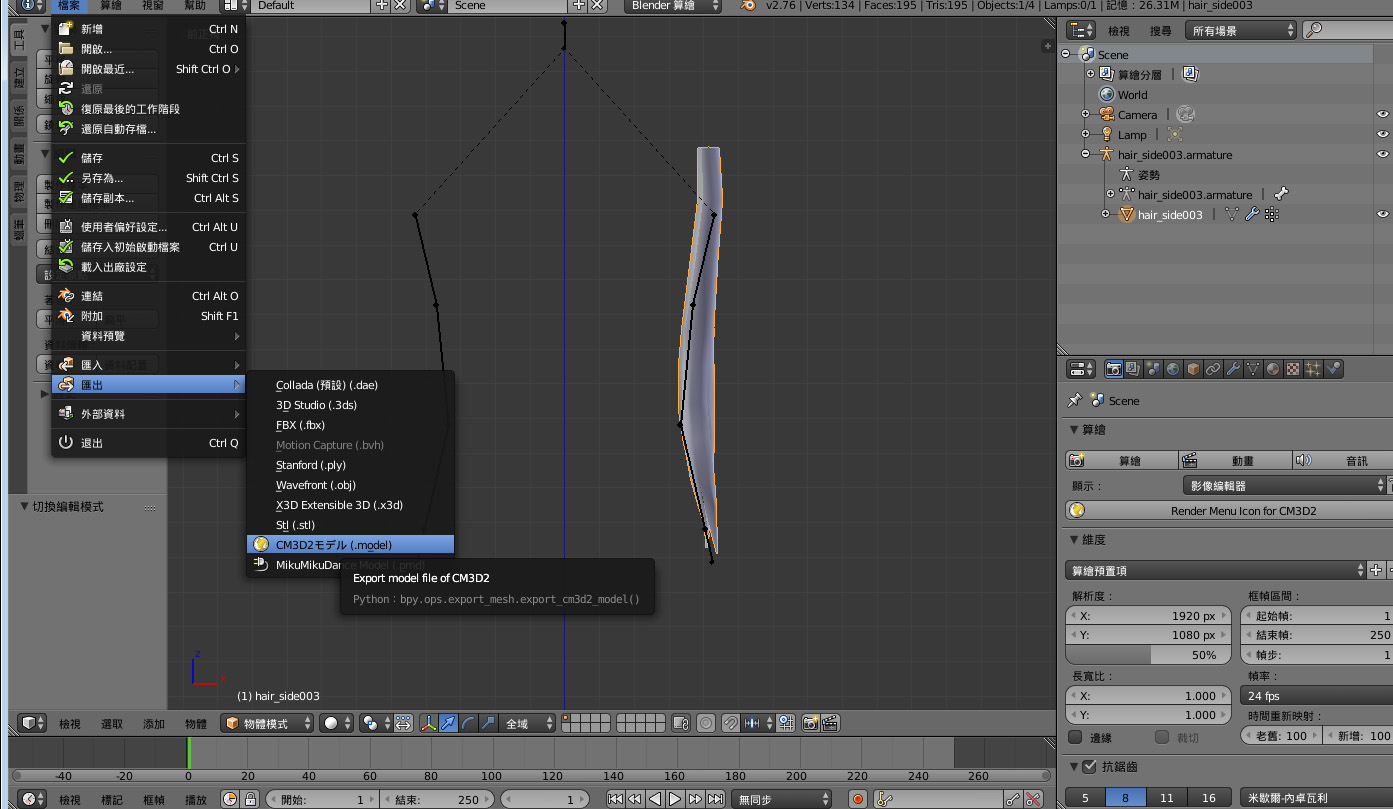Open the 24 fps frame rate dropdown

point(1317,695)
